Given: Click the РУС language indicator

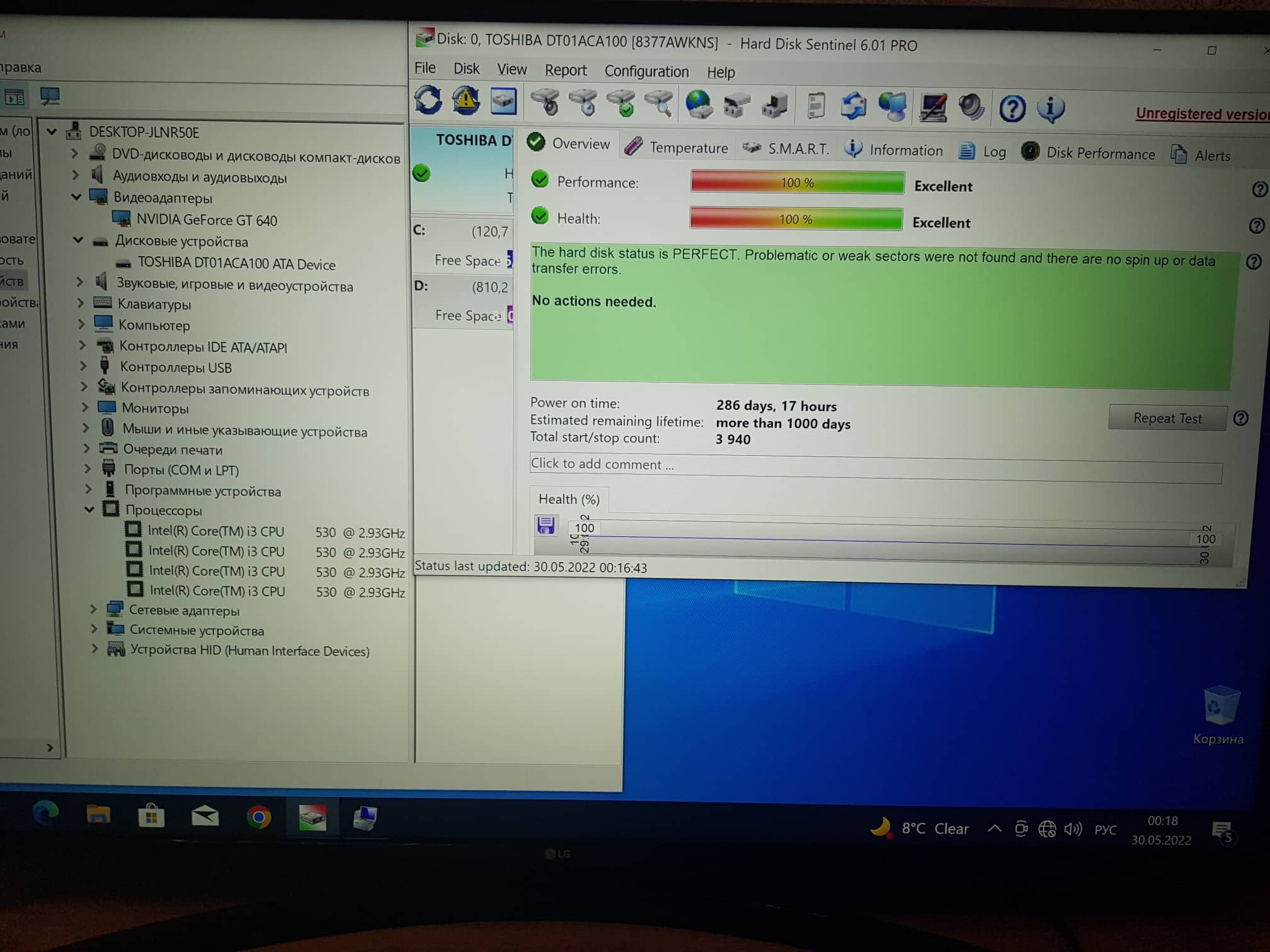Looking at the screenshot, I should [1105, 830].
